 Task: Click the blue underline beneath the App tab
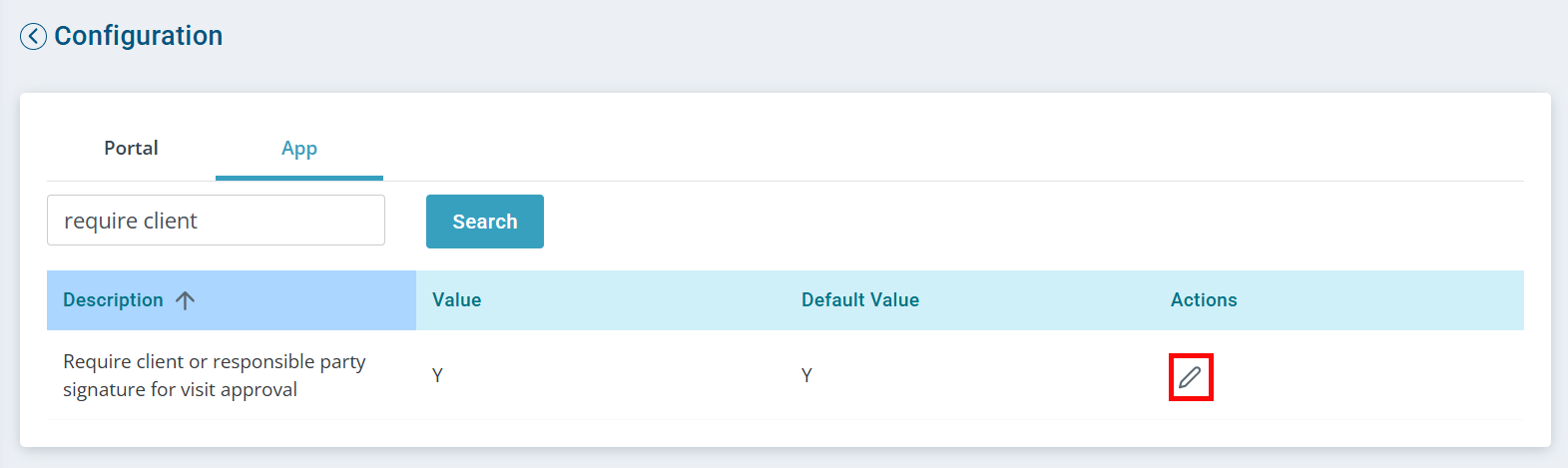click(x=299, y=178)
